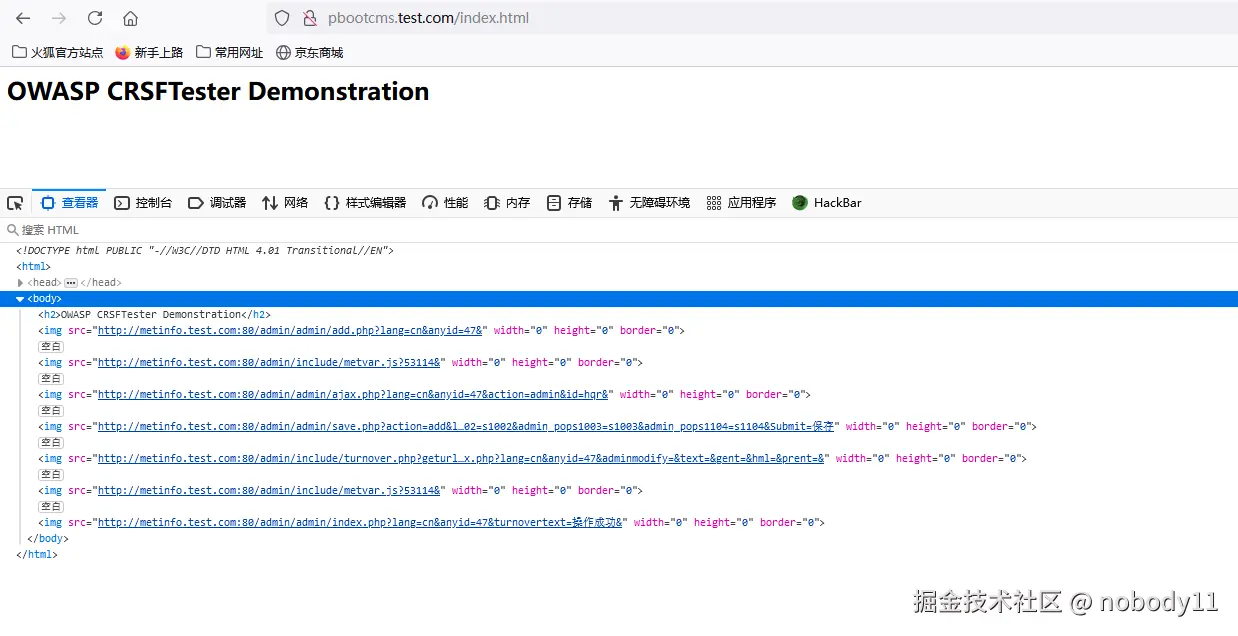1238x636 pixels.
Task: Expand the <head> node triangle
Action: pos(21,283)
